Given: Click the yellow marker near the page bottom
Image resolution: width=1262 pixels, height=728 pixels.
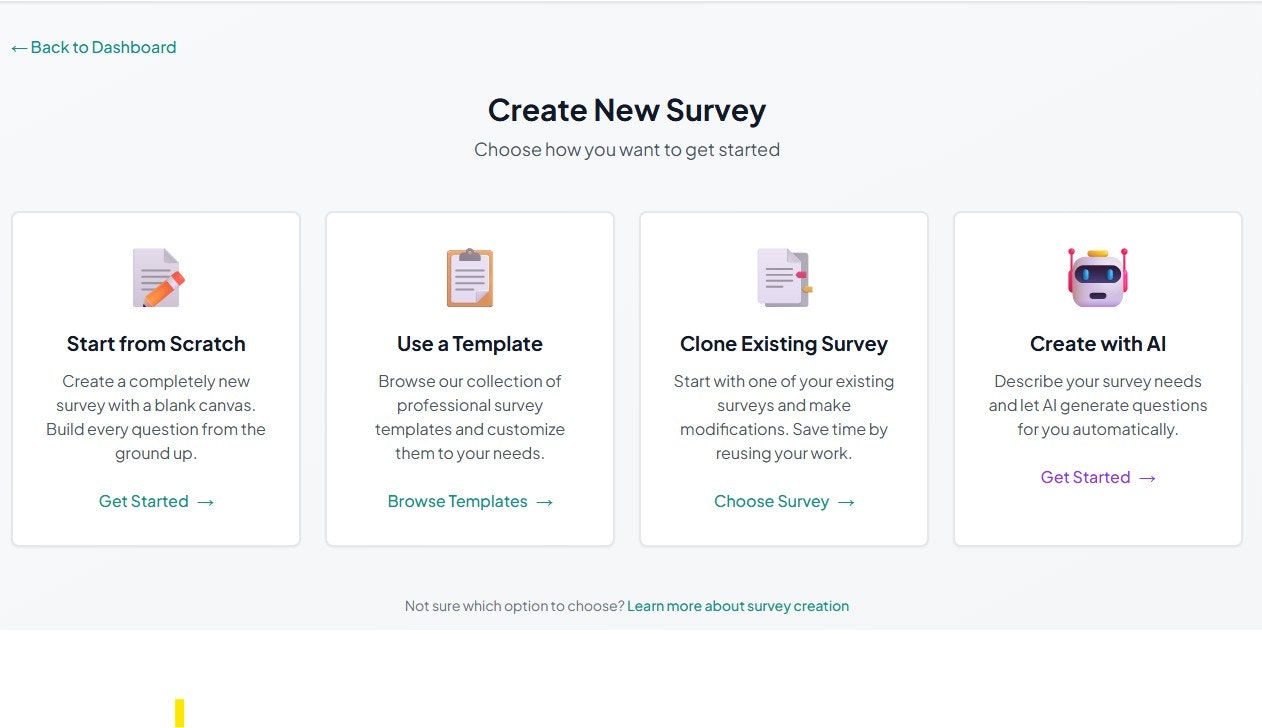Looking at the screenshot, I should click(179, 713).
